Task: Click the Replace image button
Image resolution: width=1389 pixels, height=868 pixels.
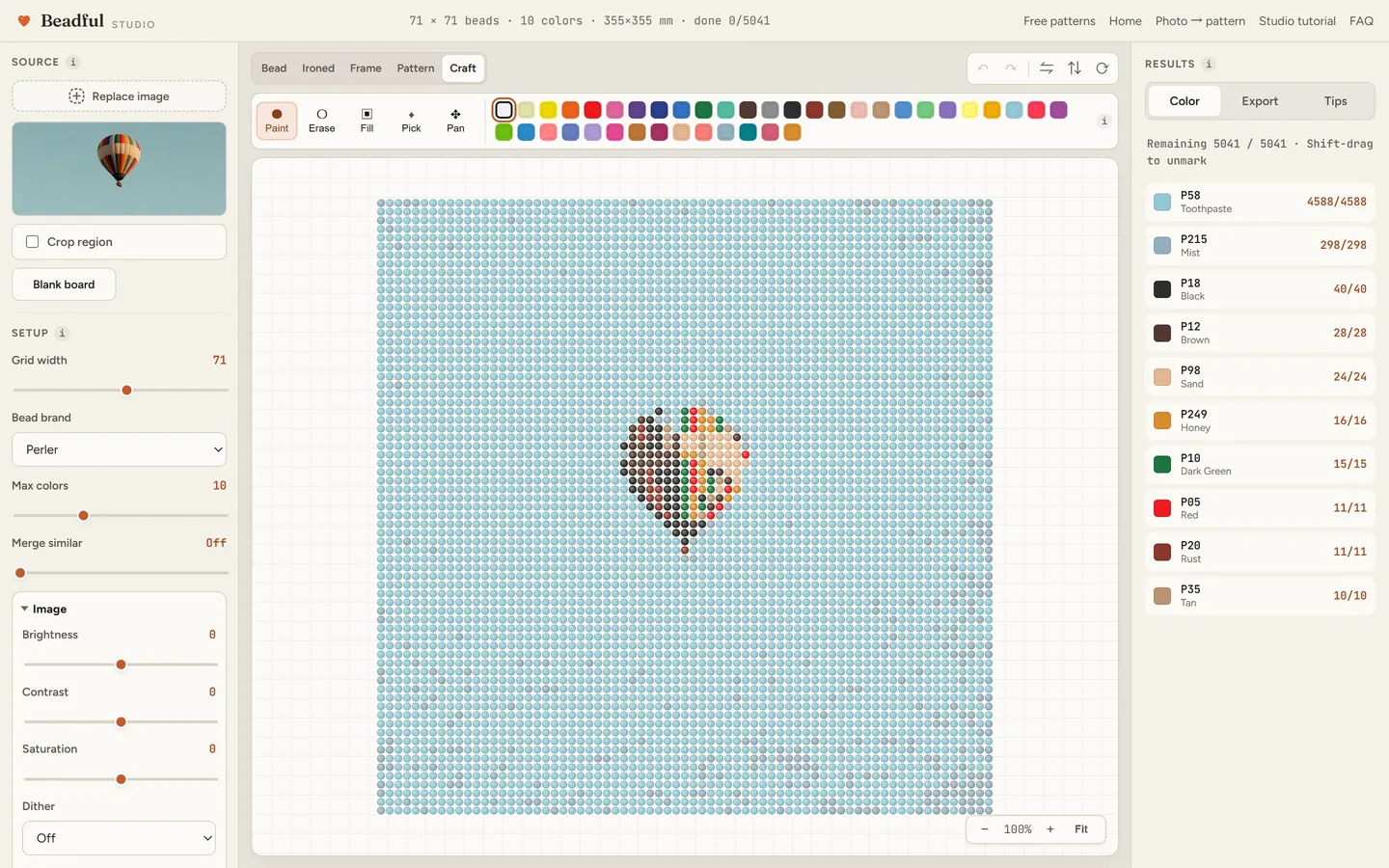Action: point(120,96)
